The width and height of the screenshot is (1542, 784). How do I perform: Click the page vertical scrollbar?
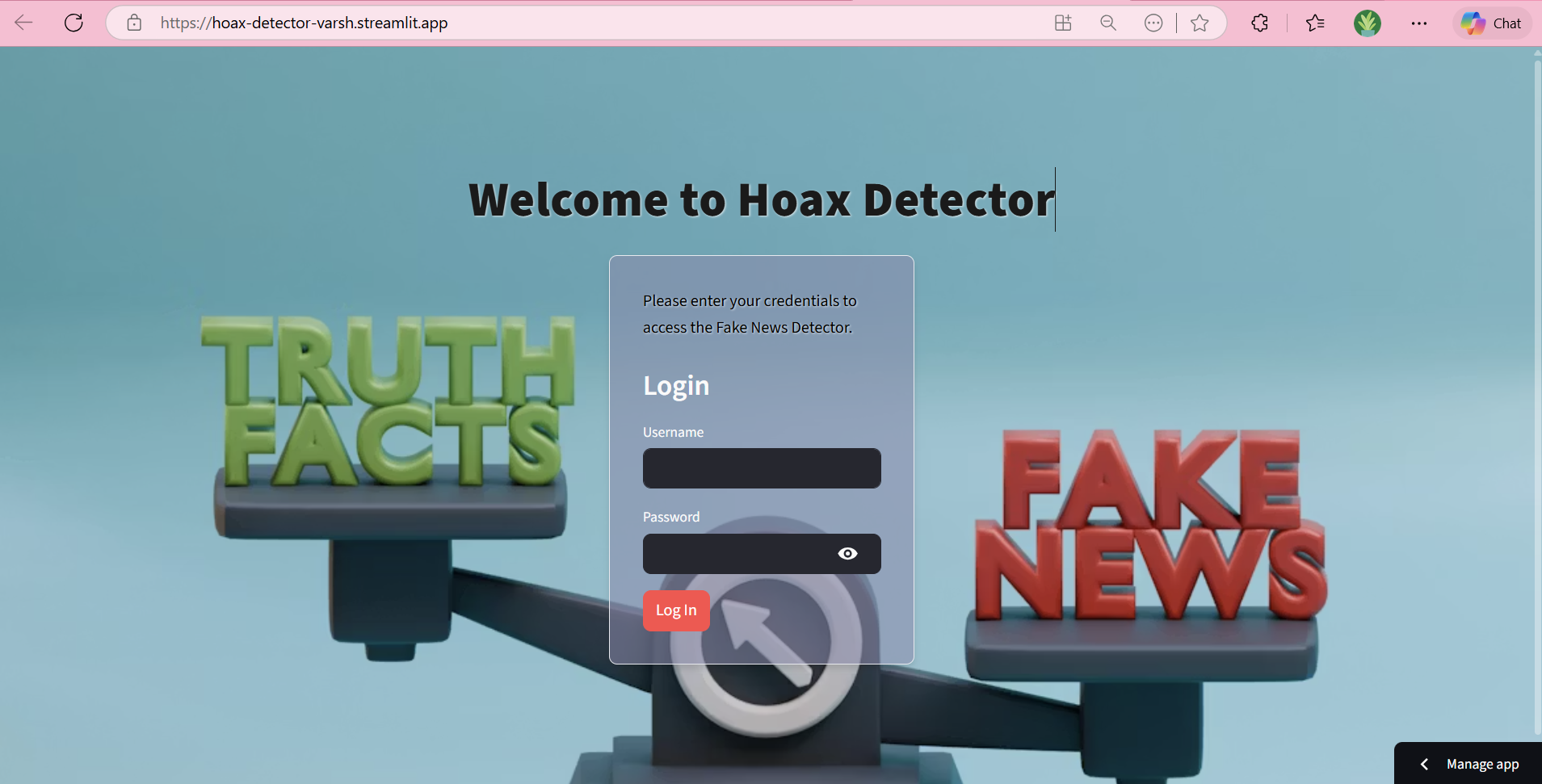tap(1537, 396)
